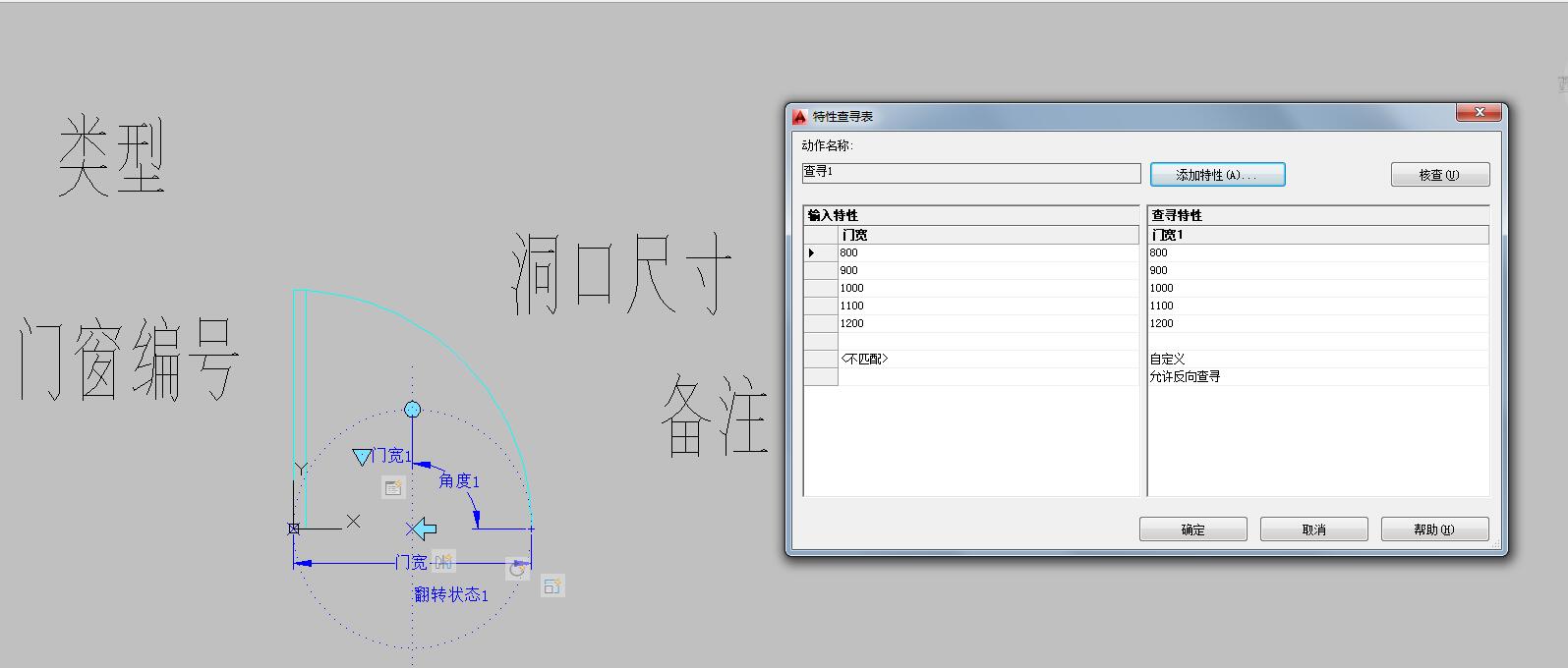Select the 800 cell under 输入特性
This screenshot has width=1568, height=668.
click(987, 253)
